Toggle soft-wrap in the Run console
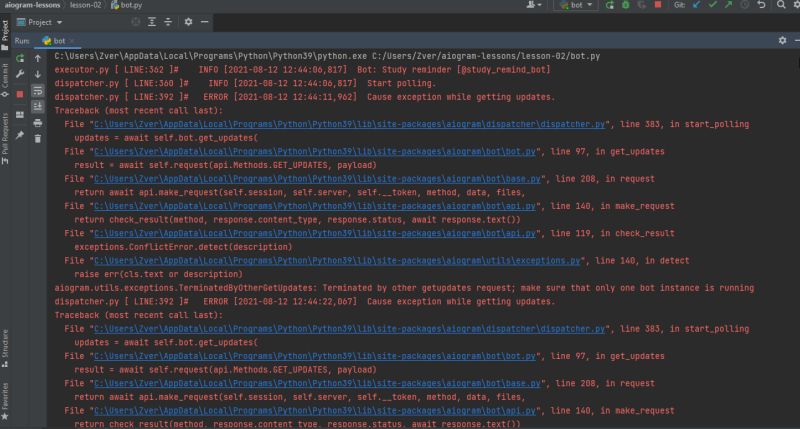The height and width of the screenshot is (429, 800). [x=38, y=91]
